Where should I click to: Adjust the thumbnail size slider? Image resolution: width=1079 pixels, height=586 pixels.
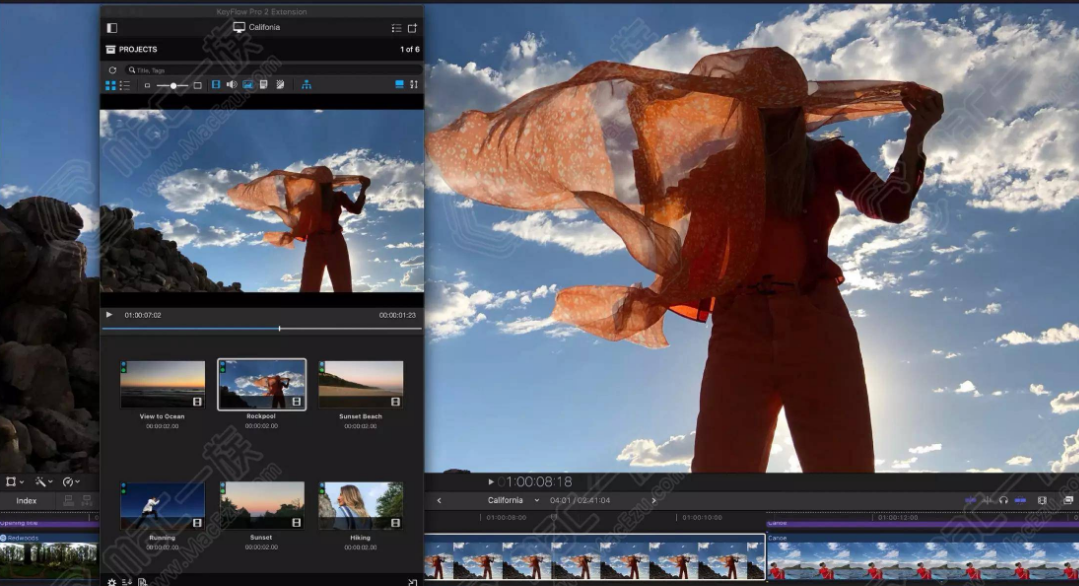(x=172, y=86)
